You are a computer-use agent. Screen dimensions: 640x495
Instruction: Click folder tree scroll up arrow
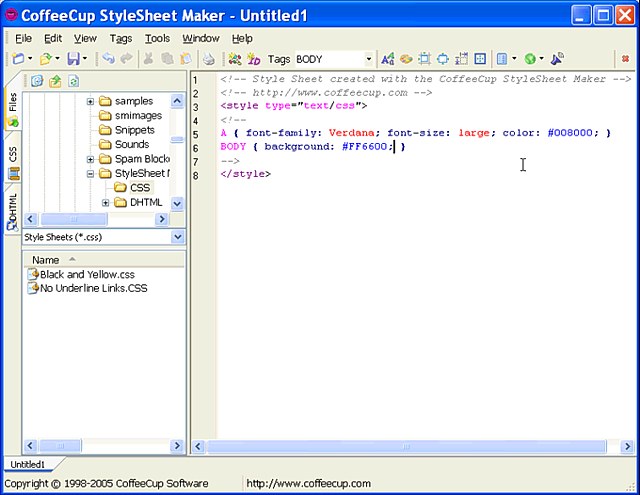[x=177, y=101]
